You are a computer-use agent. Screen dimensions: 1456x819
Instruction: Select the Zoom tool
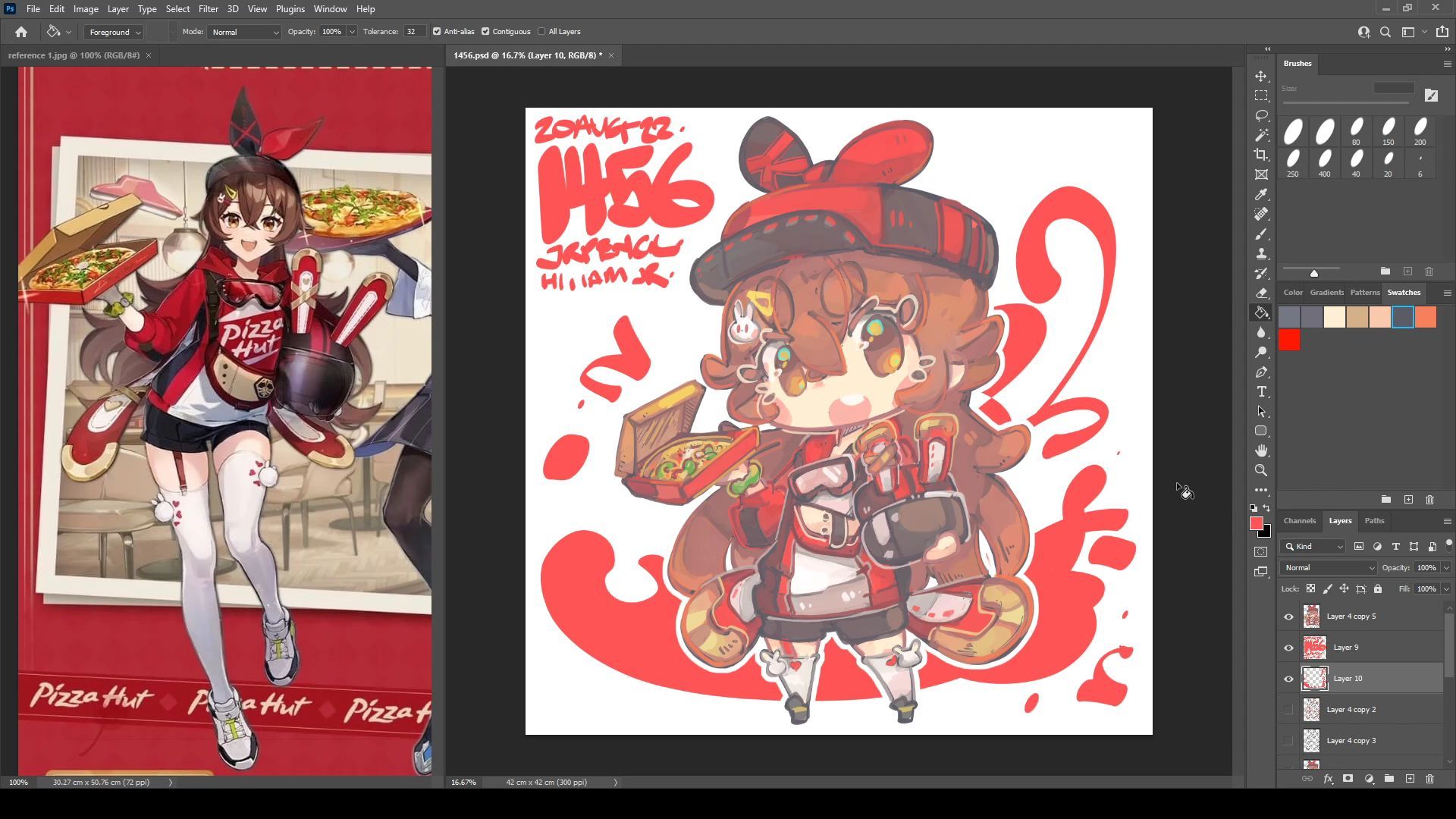1261,470
